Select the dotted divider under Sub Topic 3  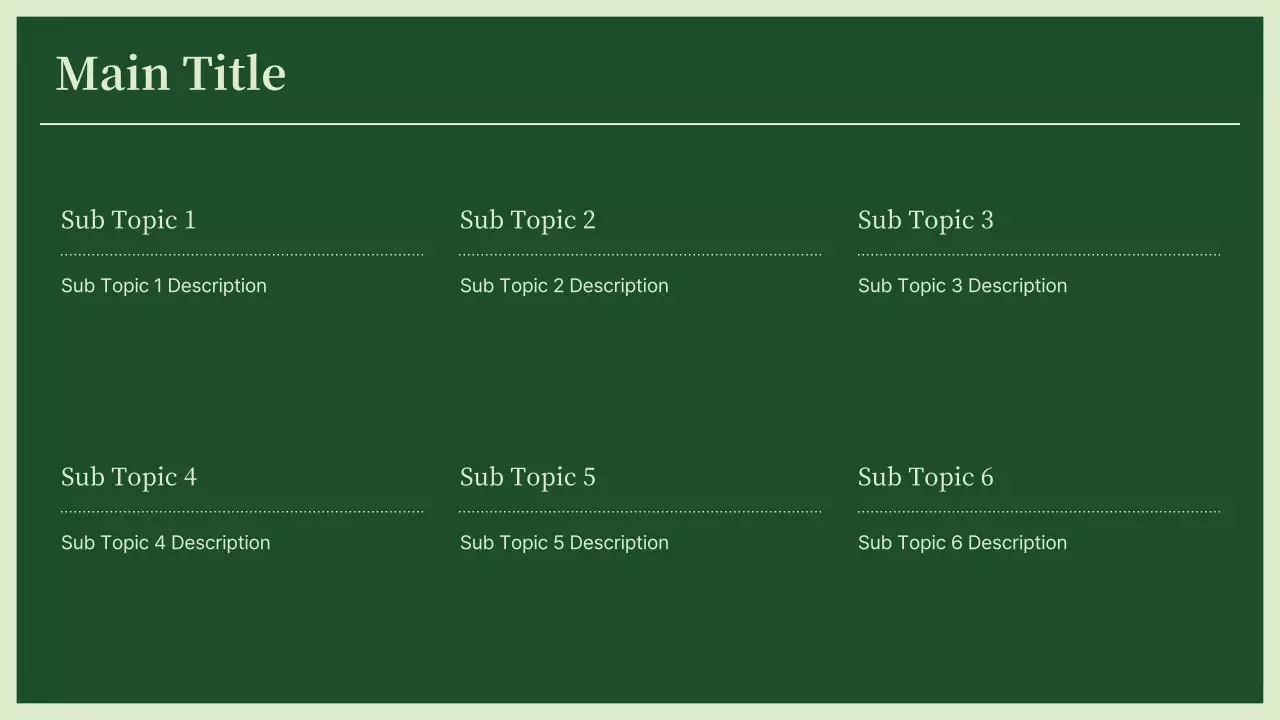point(1039,255)
